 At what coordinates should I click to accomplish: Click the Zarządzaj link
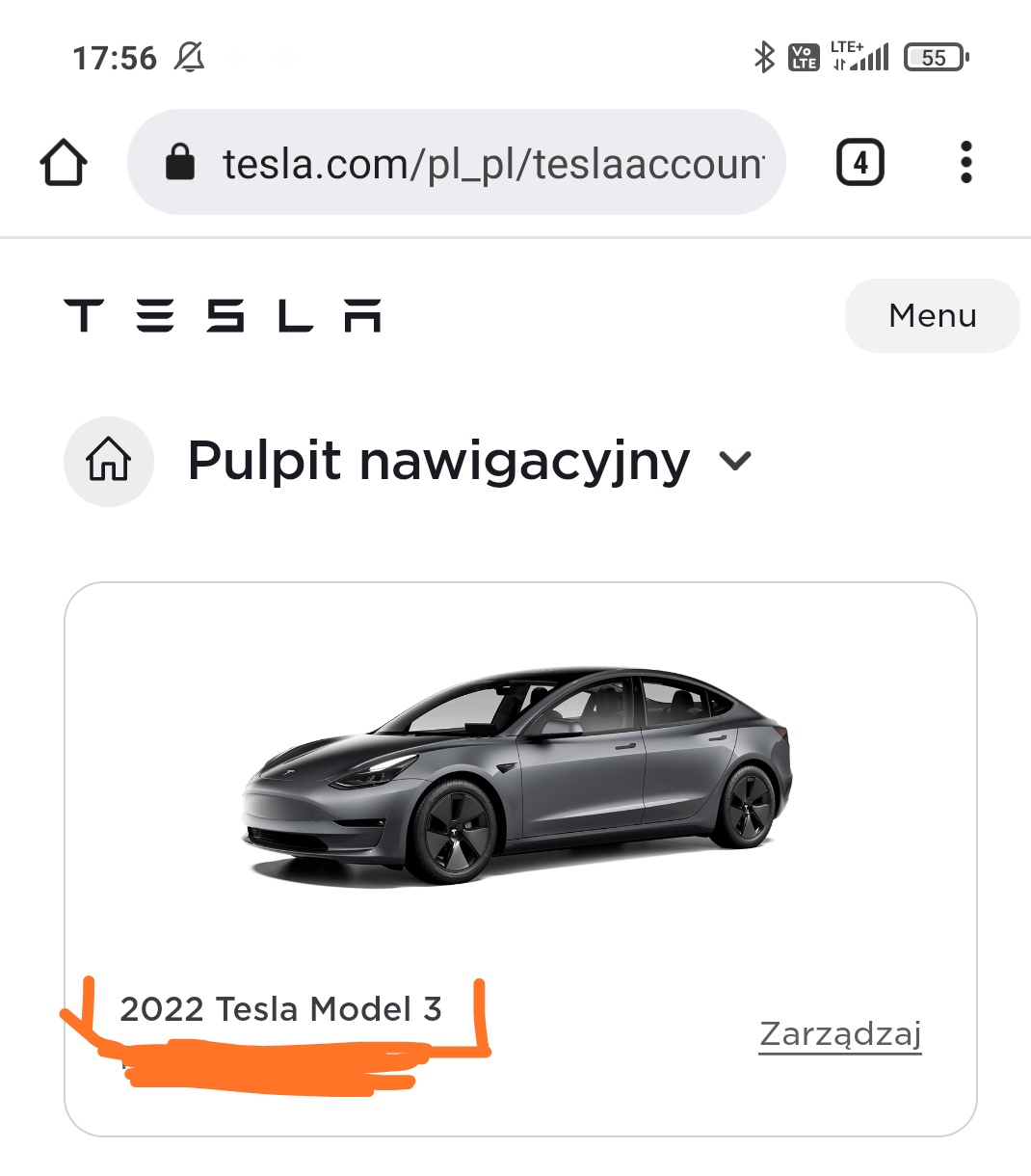coord(840,1033)
